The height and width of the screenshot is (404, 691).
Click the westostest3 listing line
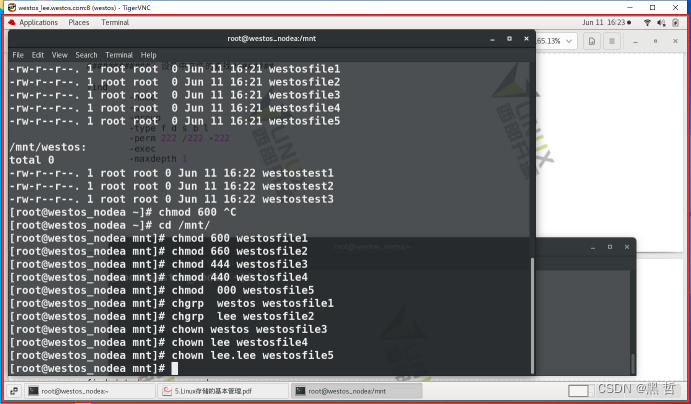171,199
